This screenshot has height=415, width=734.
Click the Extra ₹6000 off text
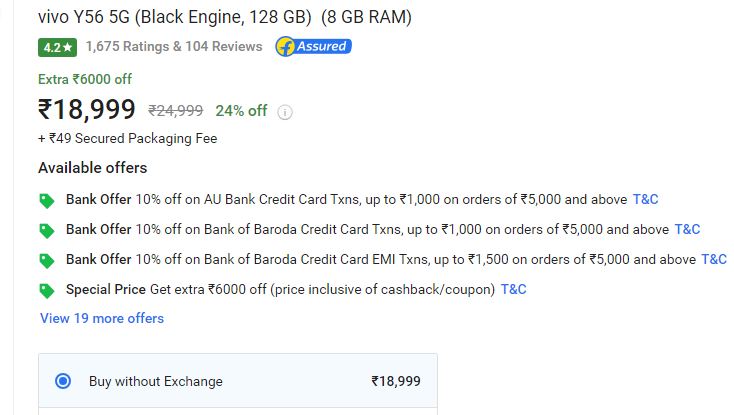(x=85, y=79)
